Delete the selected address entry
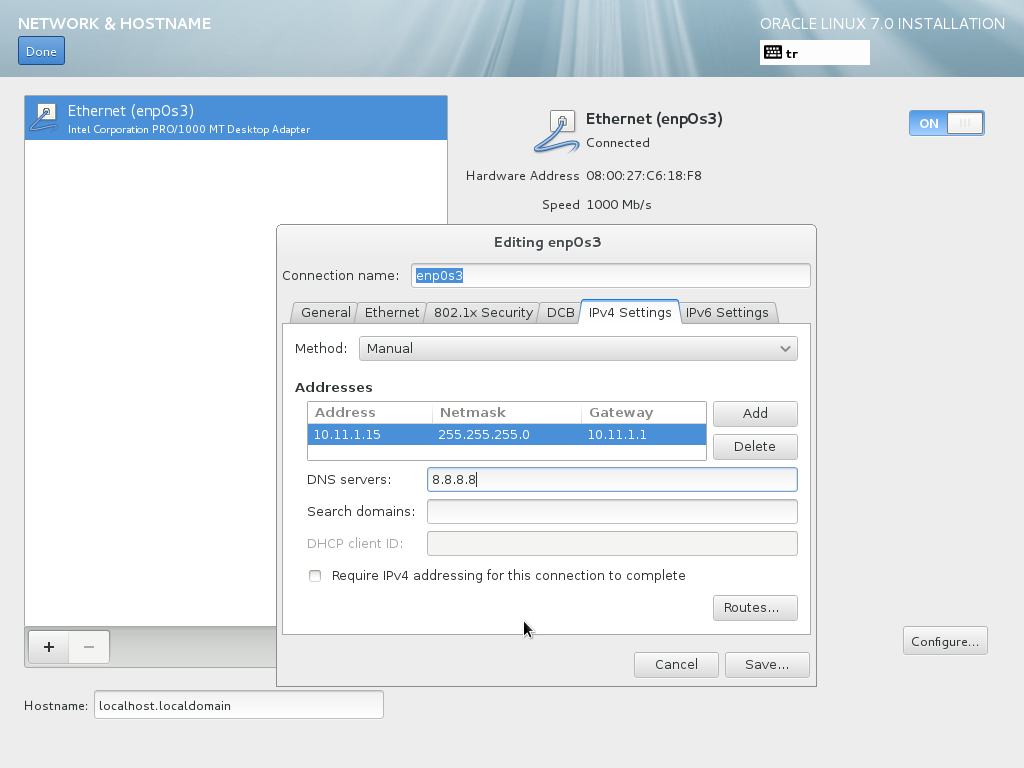 point(754,446)
